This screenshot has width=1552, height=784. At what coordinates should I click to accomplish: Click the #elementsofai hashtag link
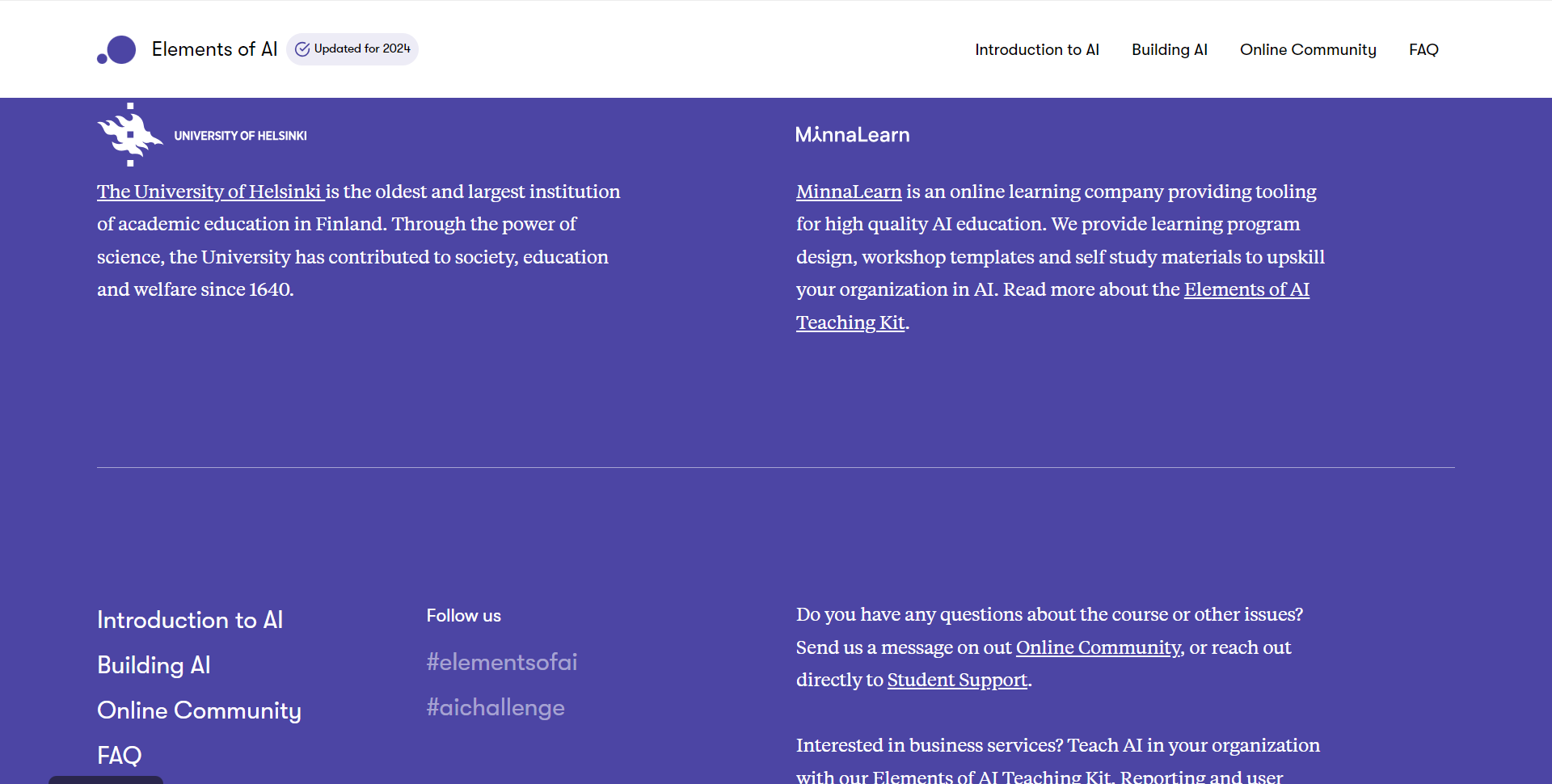(x=502, y=662)
